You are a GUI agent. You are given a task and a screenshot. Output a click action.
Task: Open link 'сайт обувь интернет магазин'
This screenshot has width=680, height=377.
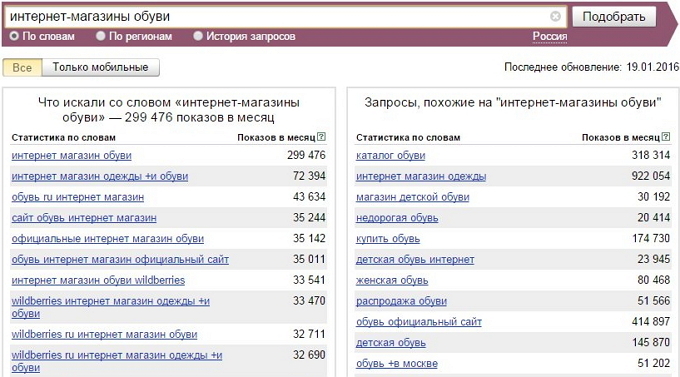click(x=84, y=218)
